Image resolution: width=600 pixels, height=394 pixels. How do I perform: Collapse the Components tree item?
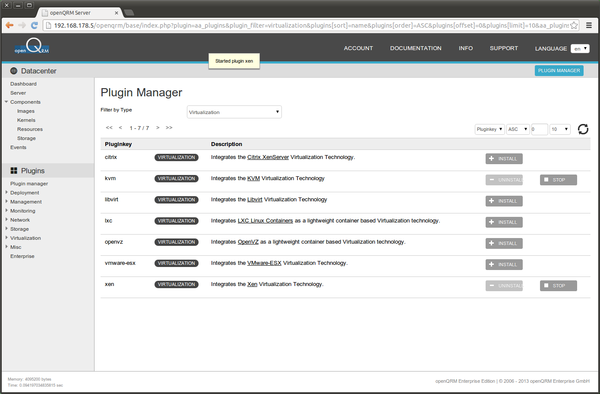pos(6,102)
